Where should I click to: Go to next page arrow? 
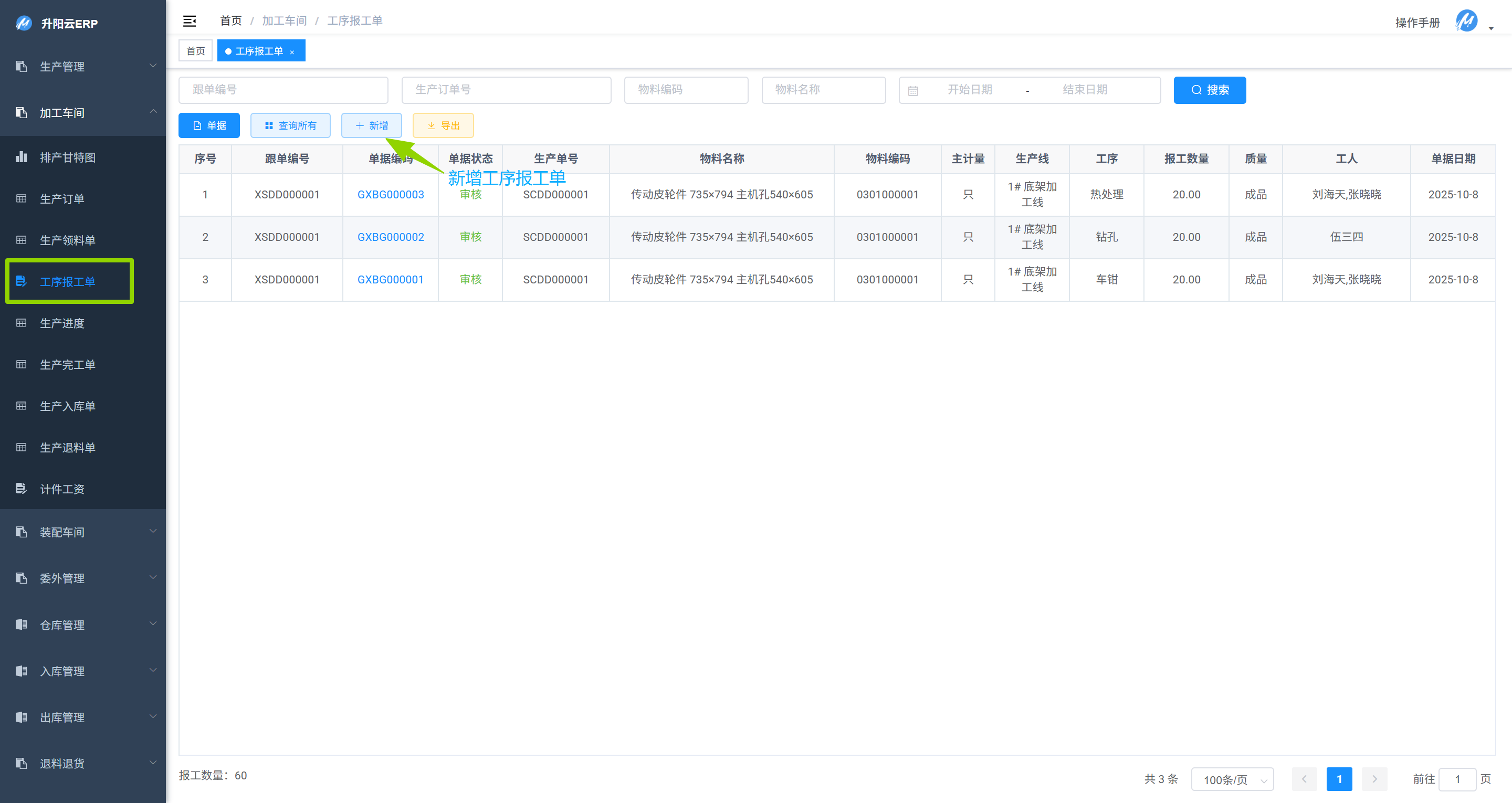[x=1374, y=779]
